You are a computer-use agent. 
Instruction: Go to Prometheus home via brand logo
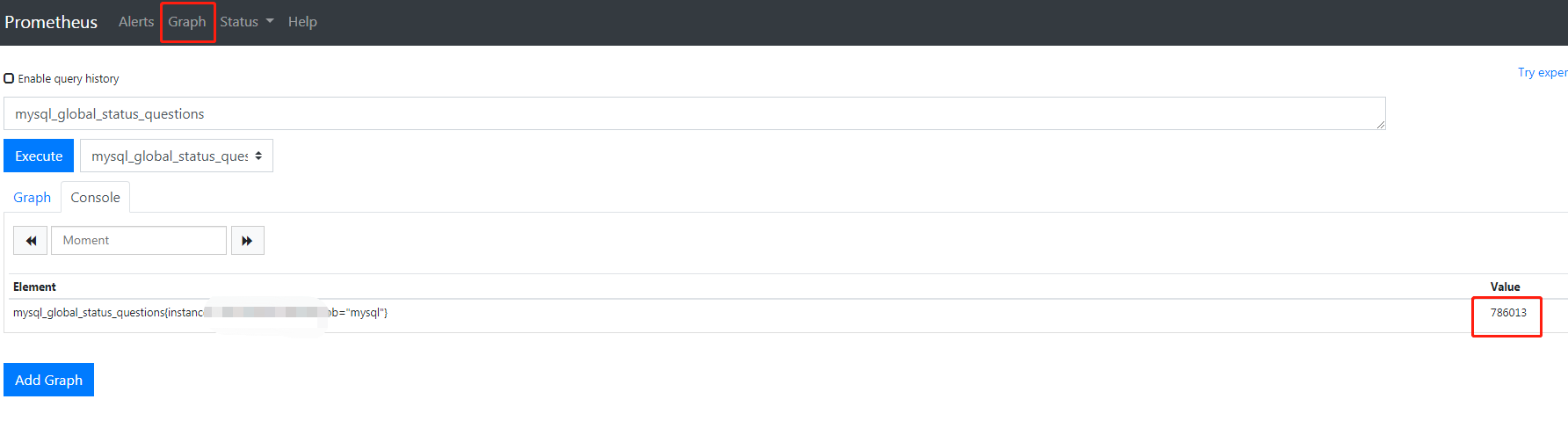click(x=51, y=22)
